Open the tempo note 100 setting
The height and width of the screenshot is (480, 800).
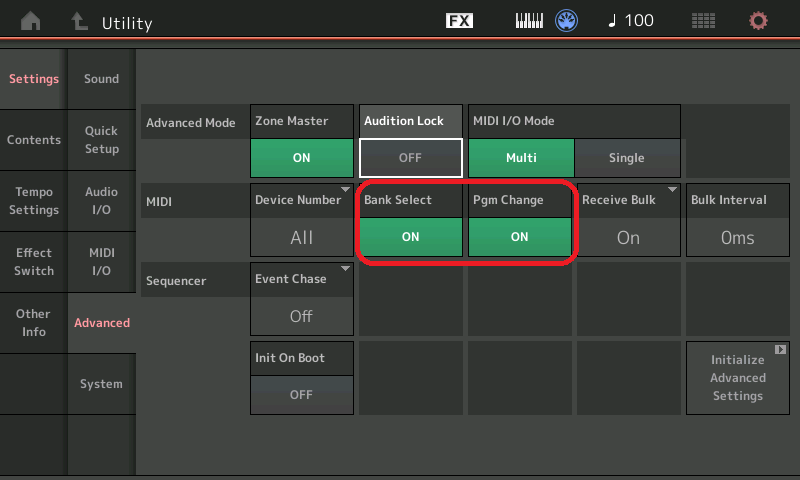pos(630,21)
